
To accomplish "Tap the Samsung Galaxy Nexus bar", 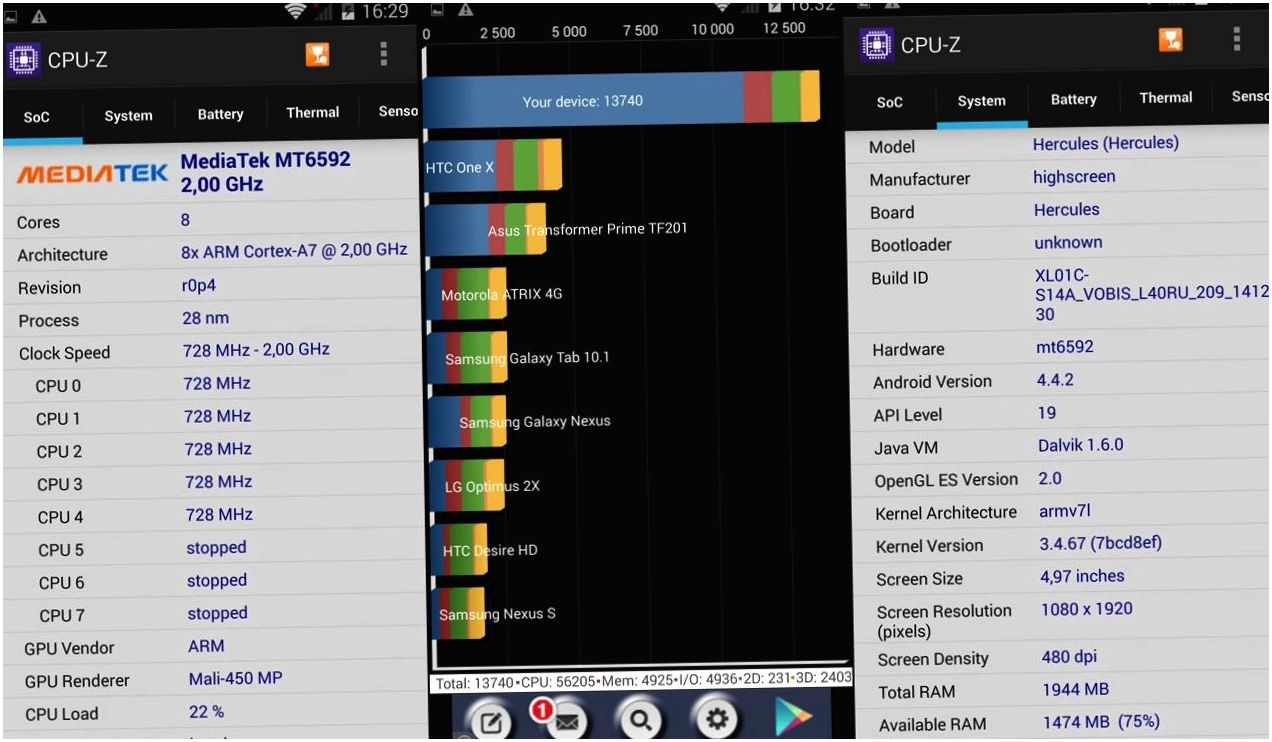I will coord(467,422).
